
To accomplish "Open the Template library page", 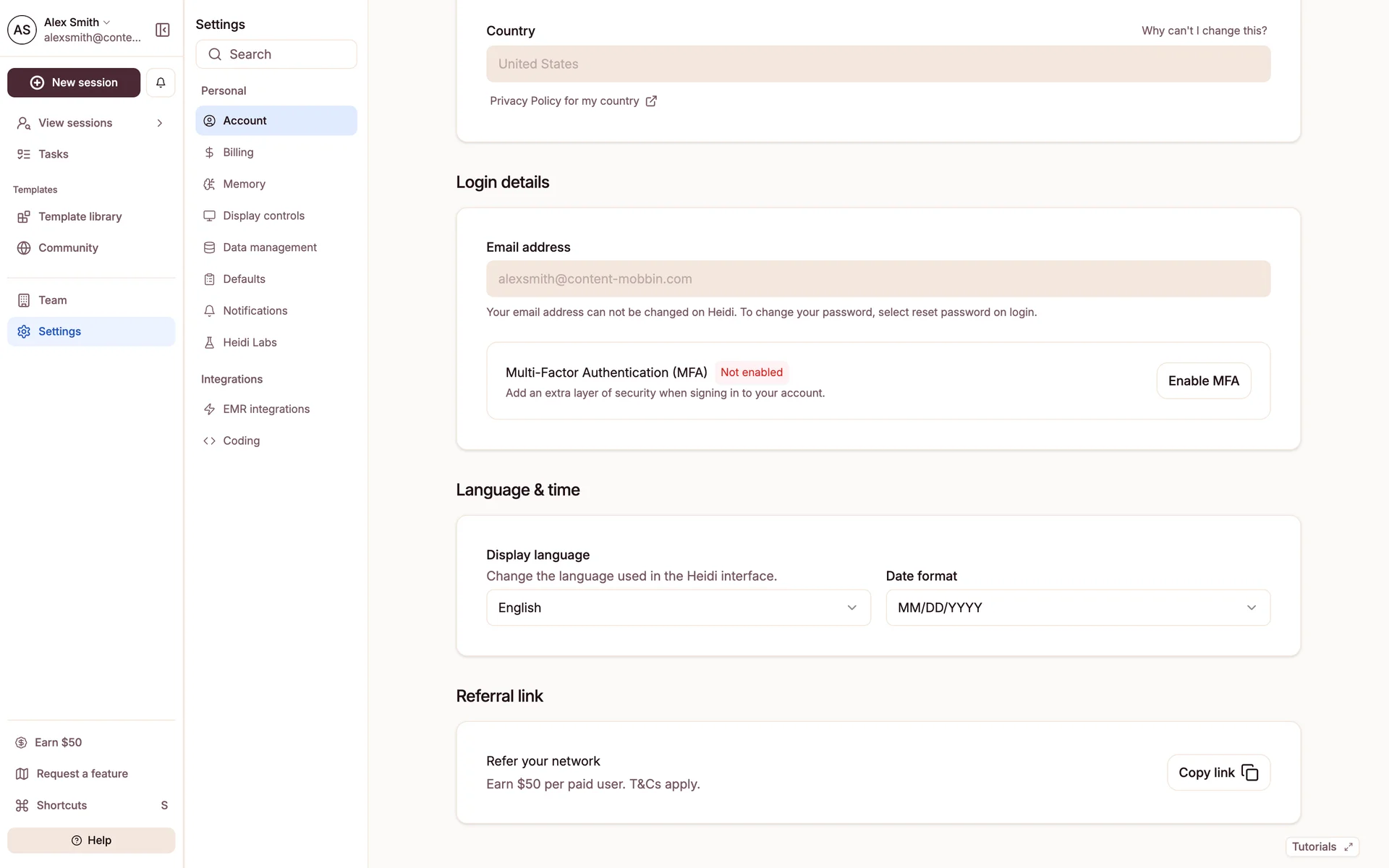I will (x=80, y=217).
